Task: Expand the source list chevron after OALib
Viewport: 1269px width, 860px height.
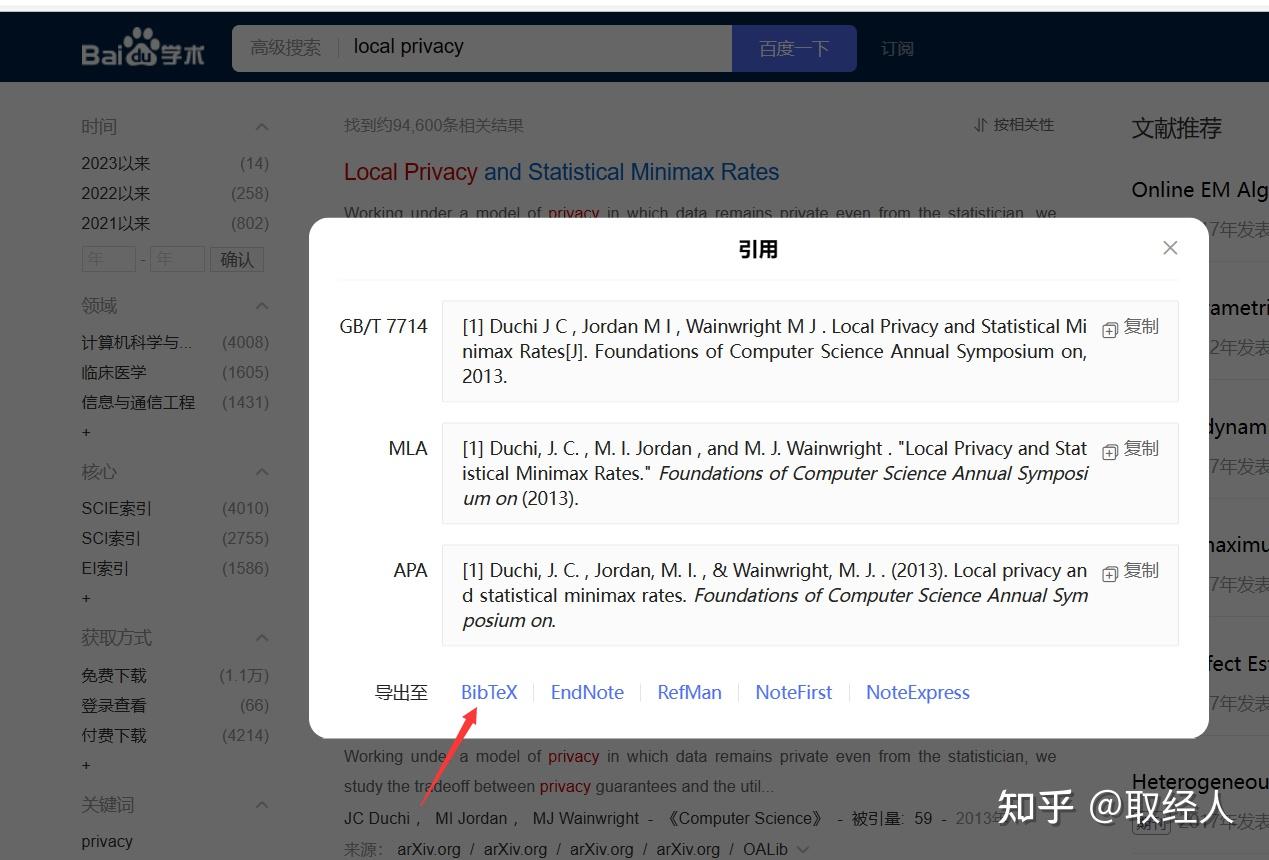Action: pyautogui.click(x=806, y=849)
